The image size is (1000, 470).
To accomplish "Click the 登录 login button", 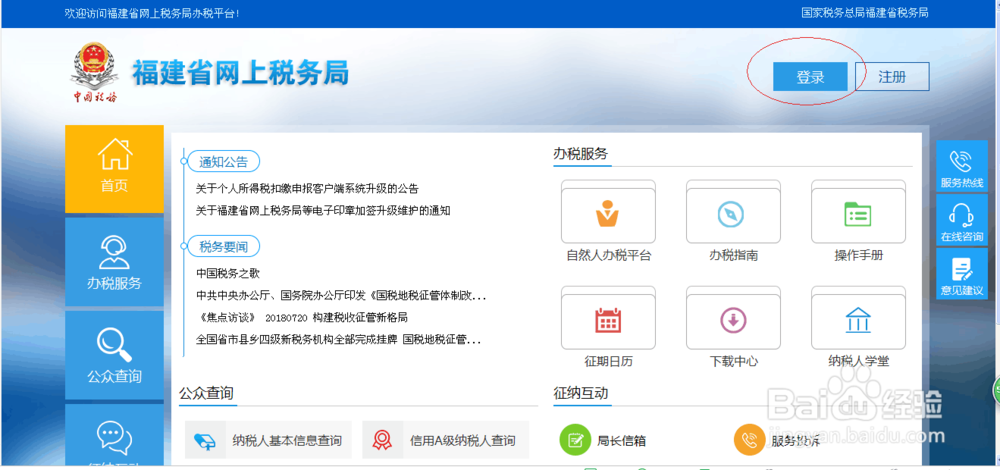I will click(810, 77).
